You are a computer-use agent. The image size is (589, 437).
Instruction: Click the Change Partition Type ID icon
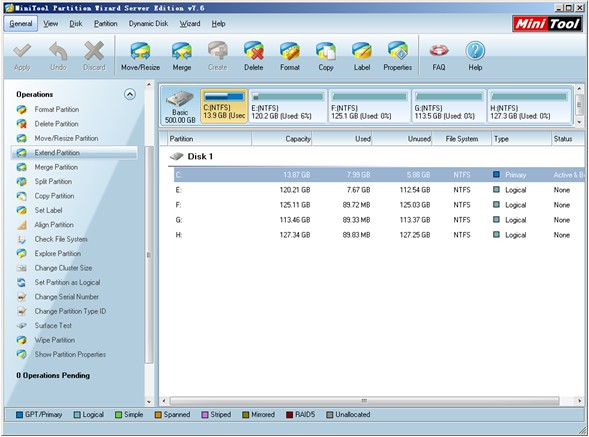point(22,311)
